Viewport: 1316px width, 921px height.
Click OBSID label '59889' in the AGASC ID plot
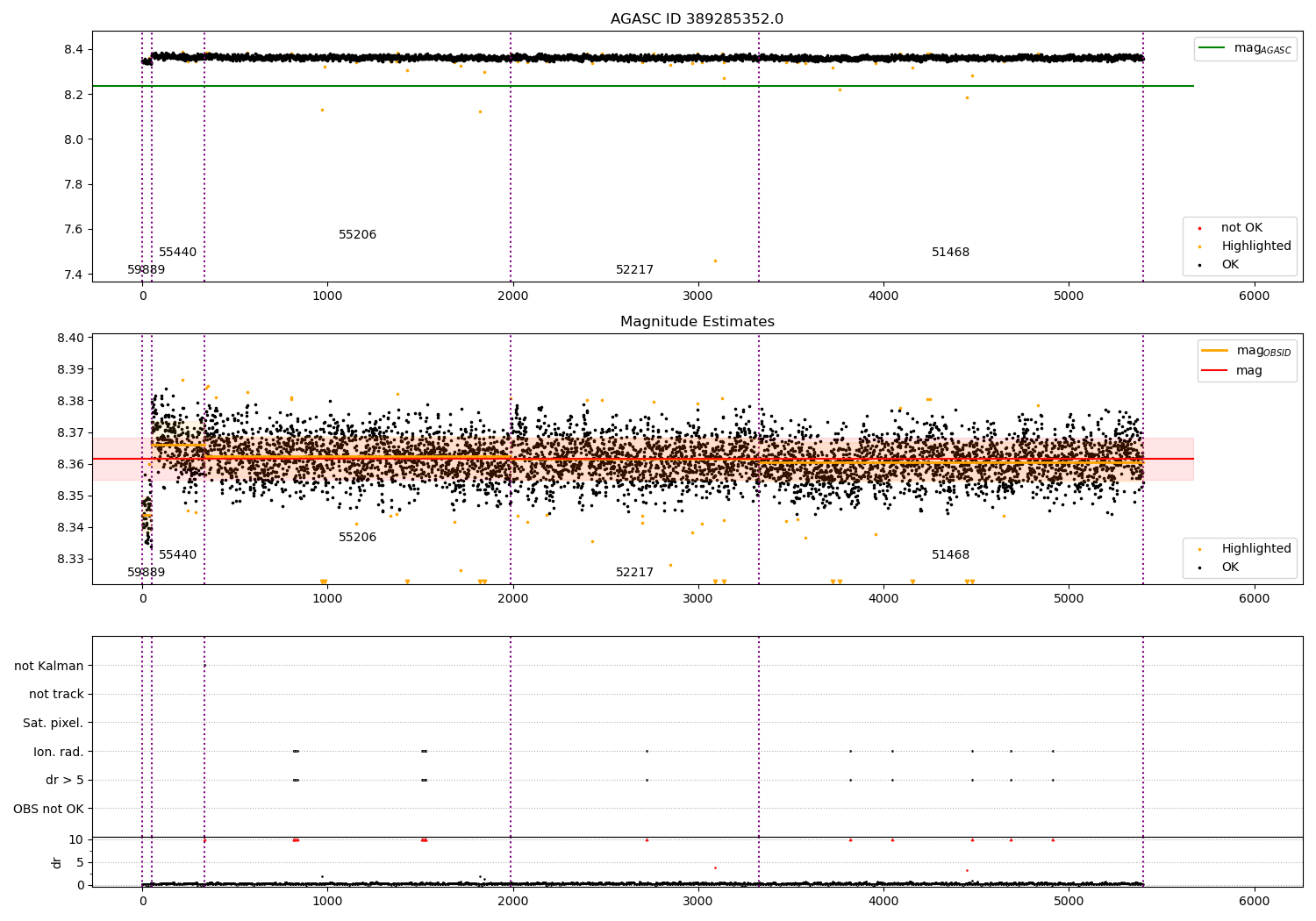click(146, 270)
